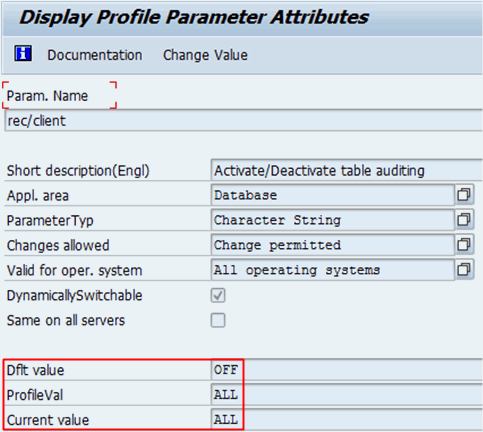
Task: Open value help icon for ParameterTyp
Action: pos(464,220)
